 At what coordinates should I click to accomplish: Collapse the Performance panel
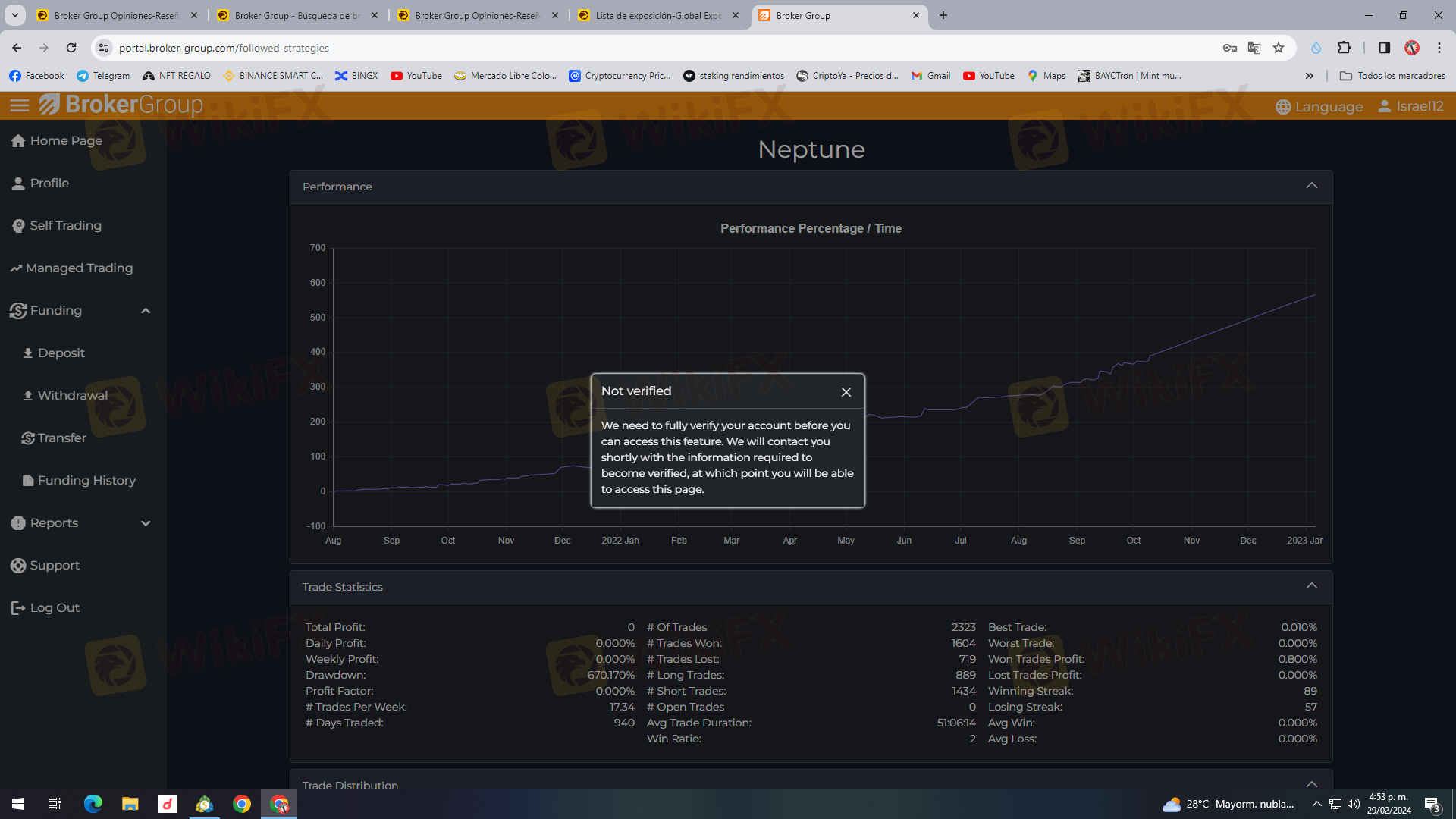pyautogui.click(x=1311, y=186)
